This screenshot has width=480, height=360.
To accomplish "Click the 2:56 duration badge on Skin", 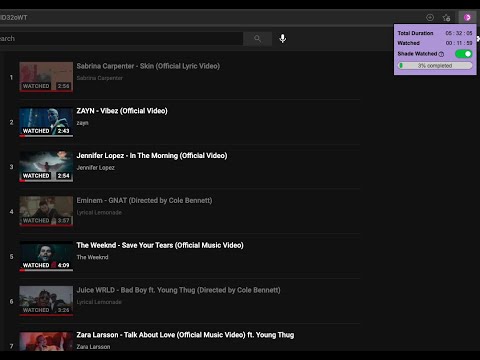I will (x=63, y=86).
